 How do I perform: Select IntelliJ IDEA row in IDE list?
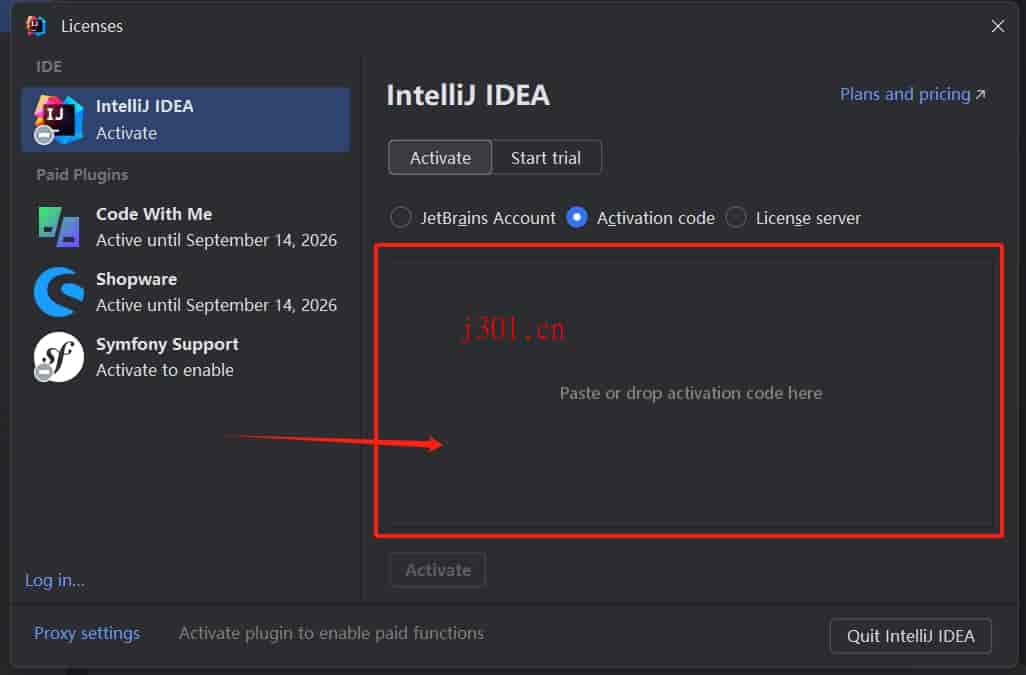186,120
